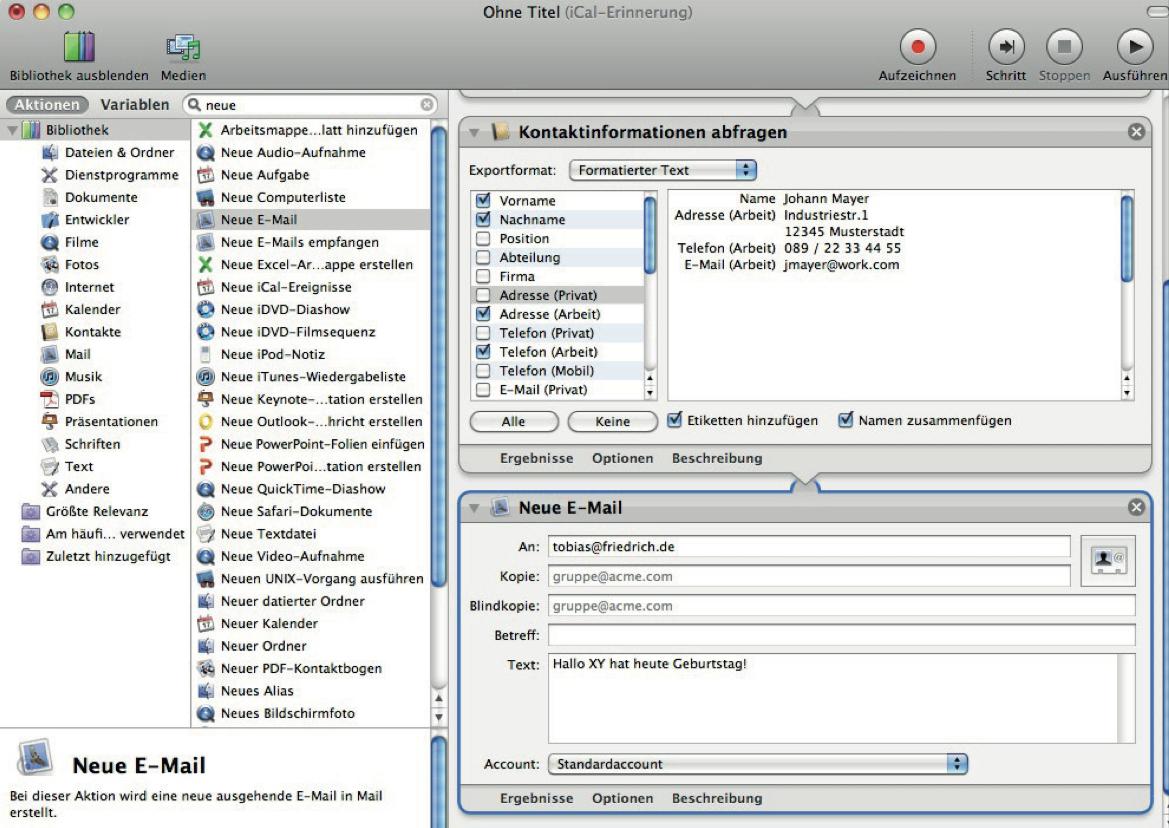Viewport: 1169px width, 828px height.
Task: Check the Position checkbox
Action: [483, 238]
